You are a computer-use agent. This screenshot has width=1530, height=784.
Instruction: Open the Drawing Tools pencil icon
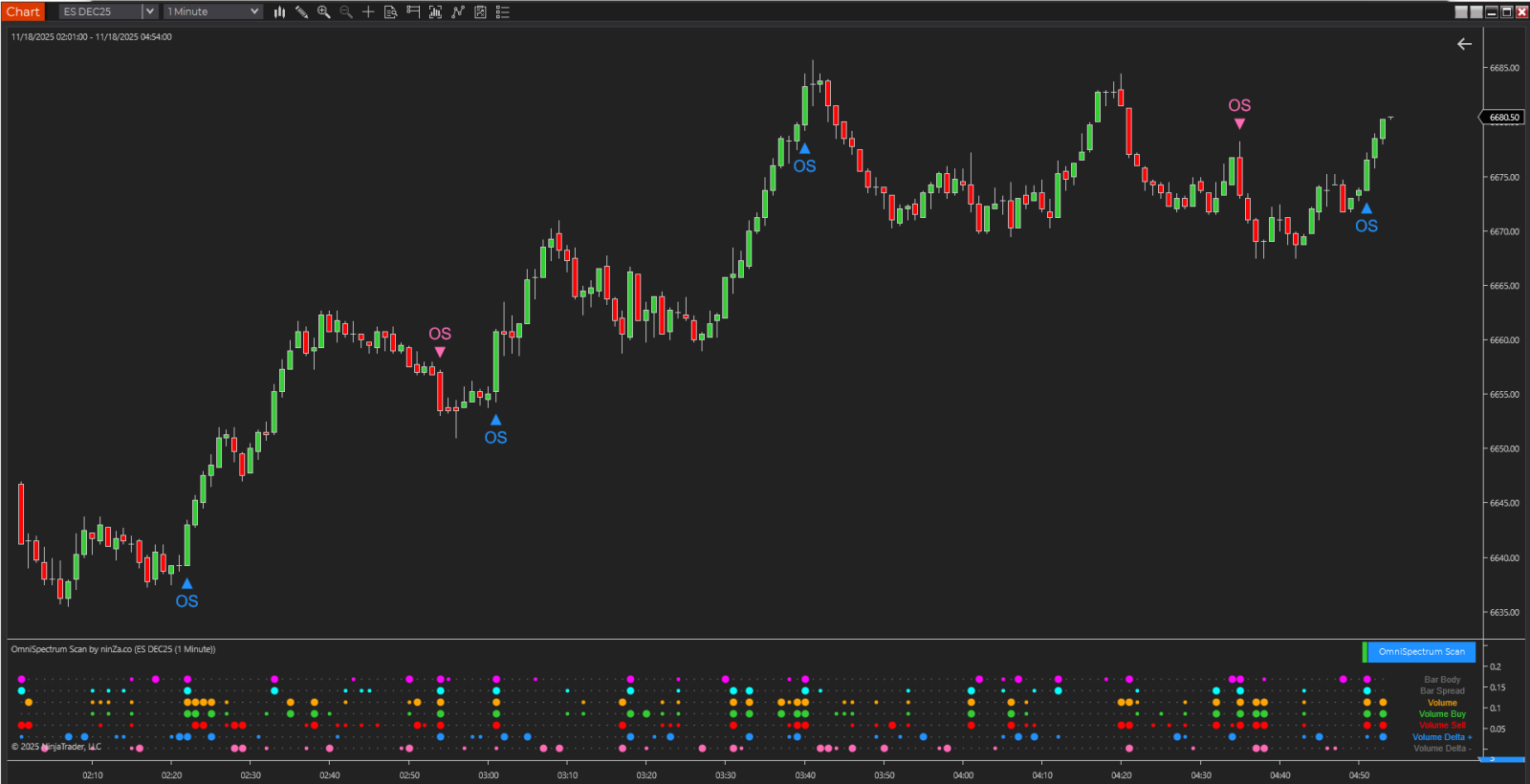tap(301, 11)
